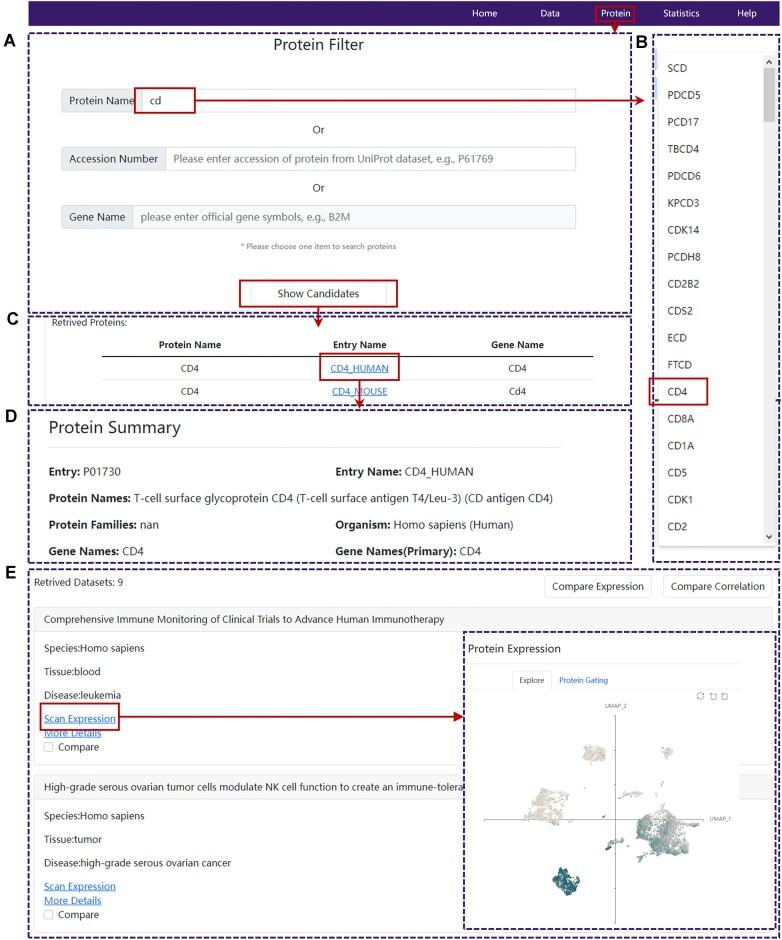Screen dimensions: 782x940
Task: Click the zoom-area icon in the chart toolbox
Action: point(713,696)
